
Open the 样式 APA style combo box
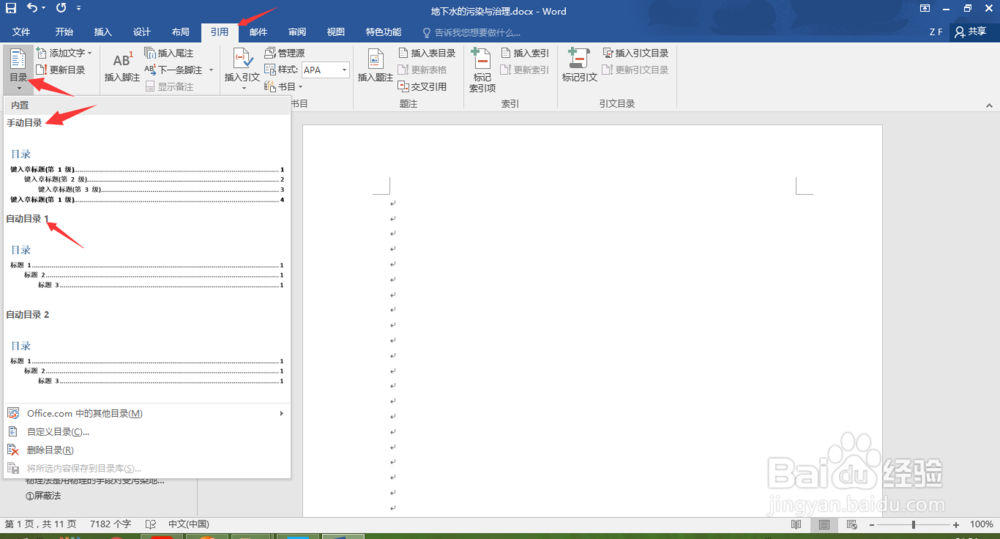(326, 70)
